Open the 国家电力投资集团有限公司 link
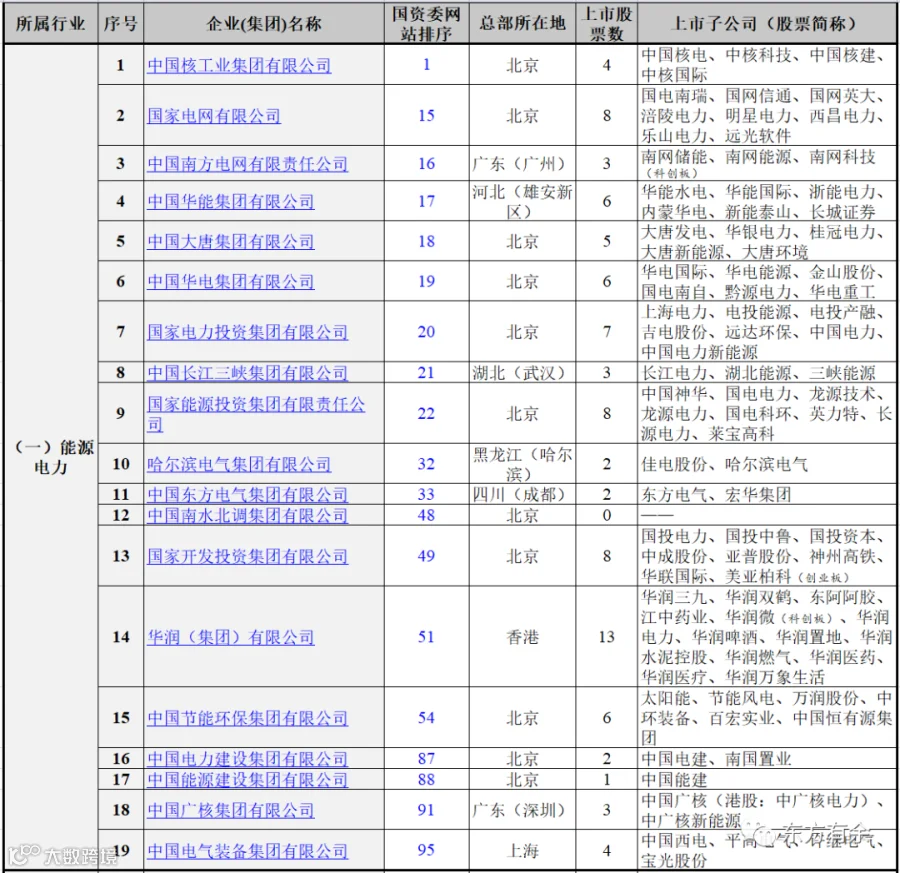 point(247,332)
